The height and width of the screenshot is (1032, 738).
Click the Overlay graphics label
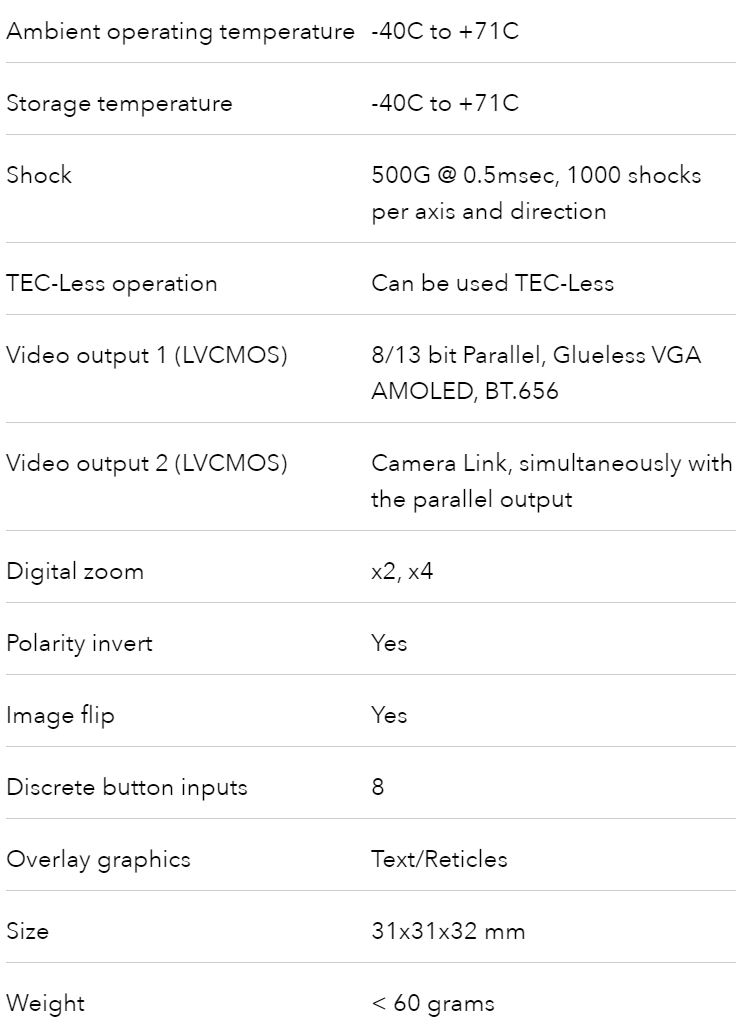(99, 859)
